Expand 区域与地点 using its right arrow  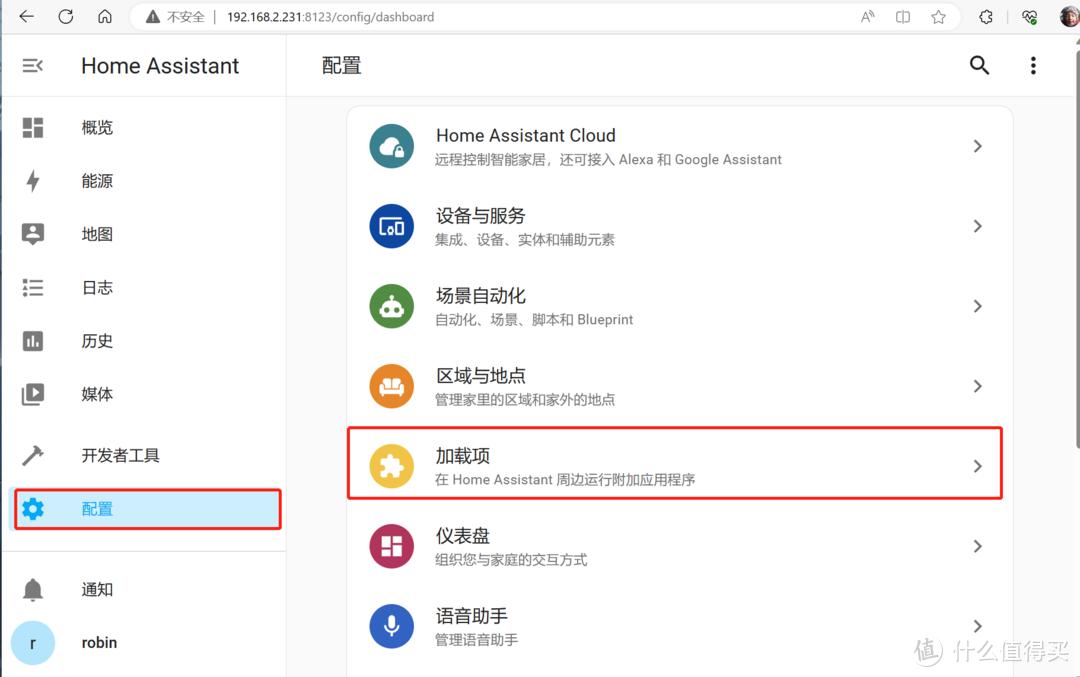[977, 386]
